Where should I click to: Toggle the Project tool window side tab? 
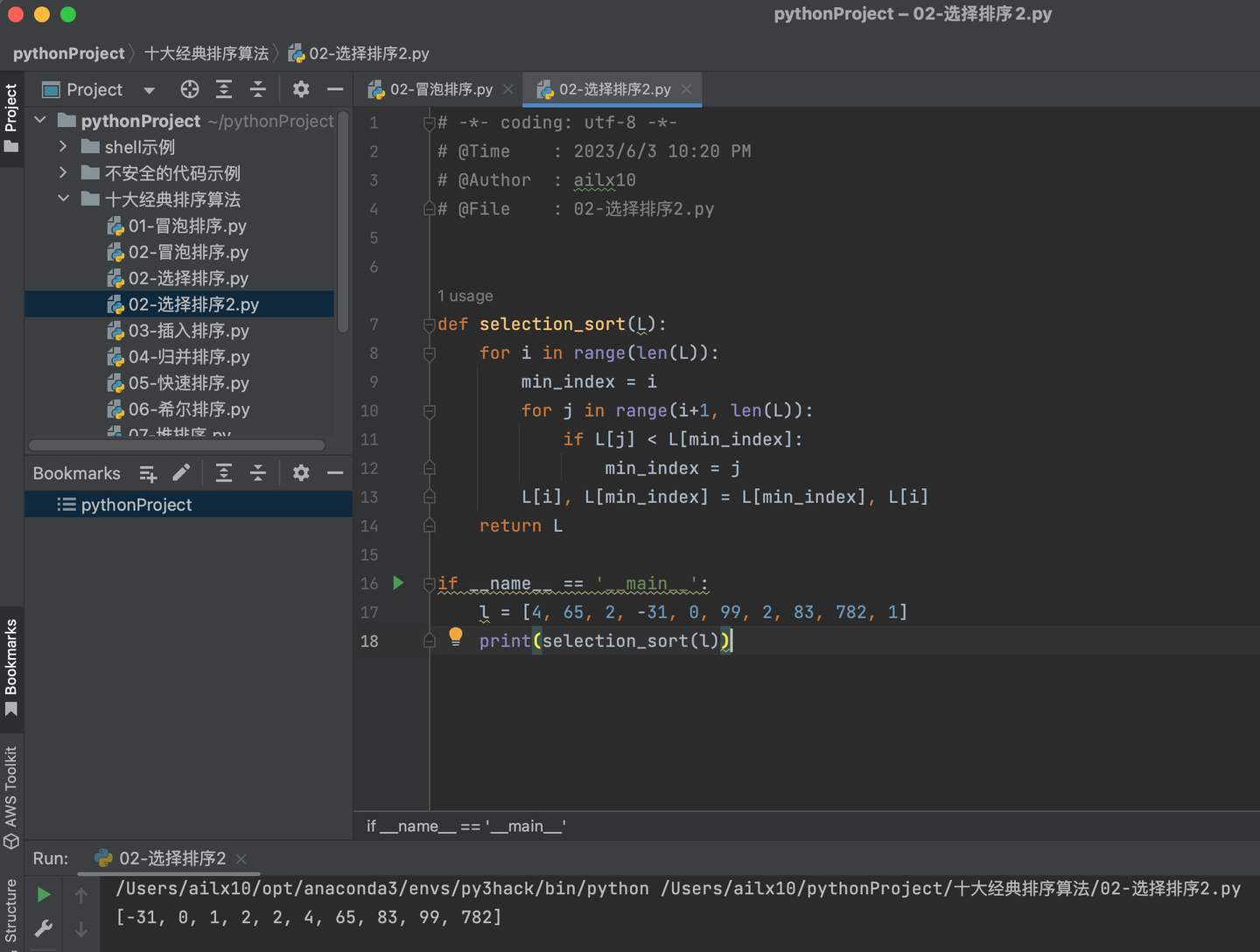[11, 118]
